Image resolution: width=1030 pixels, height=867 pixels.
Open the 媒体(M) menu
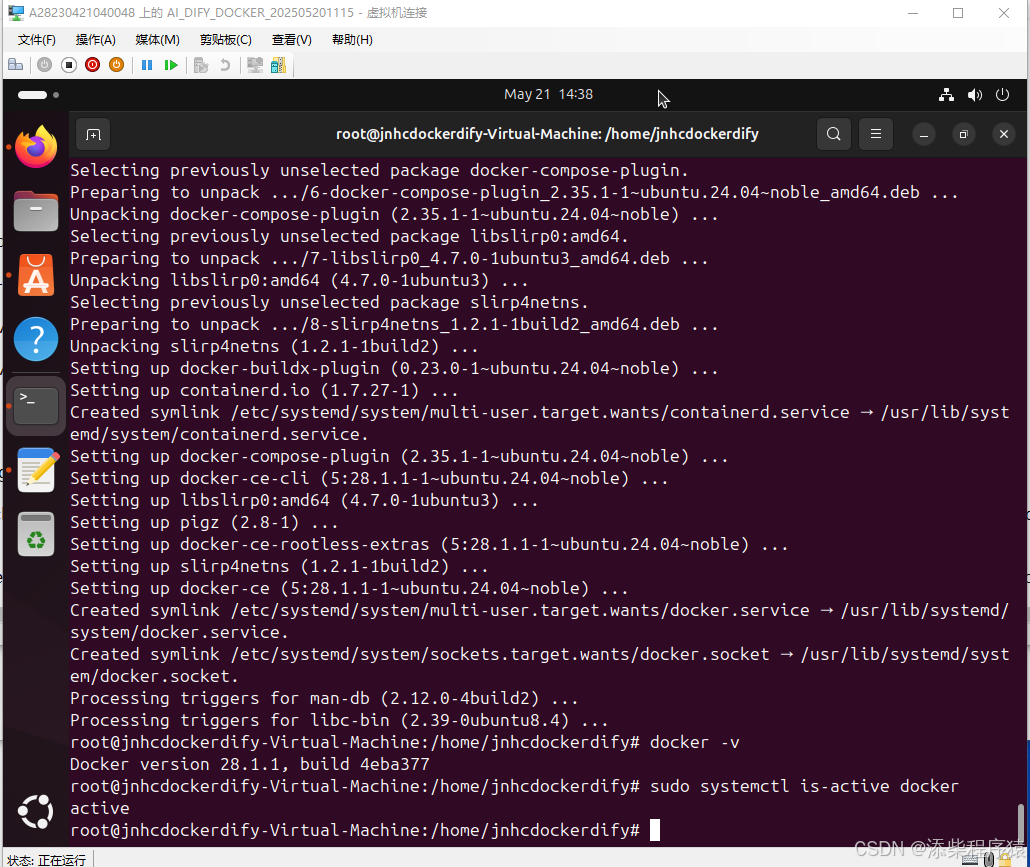click(158, 40)
